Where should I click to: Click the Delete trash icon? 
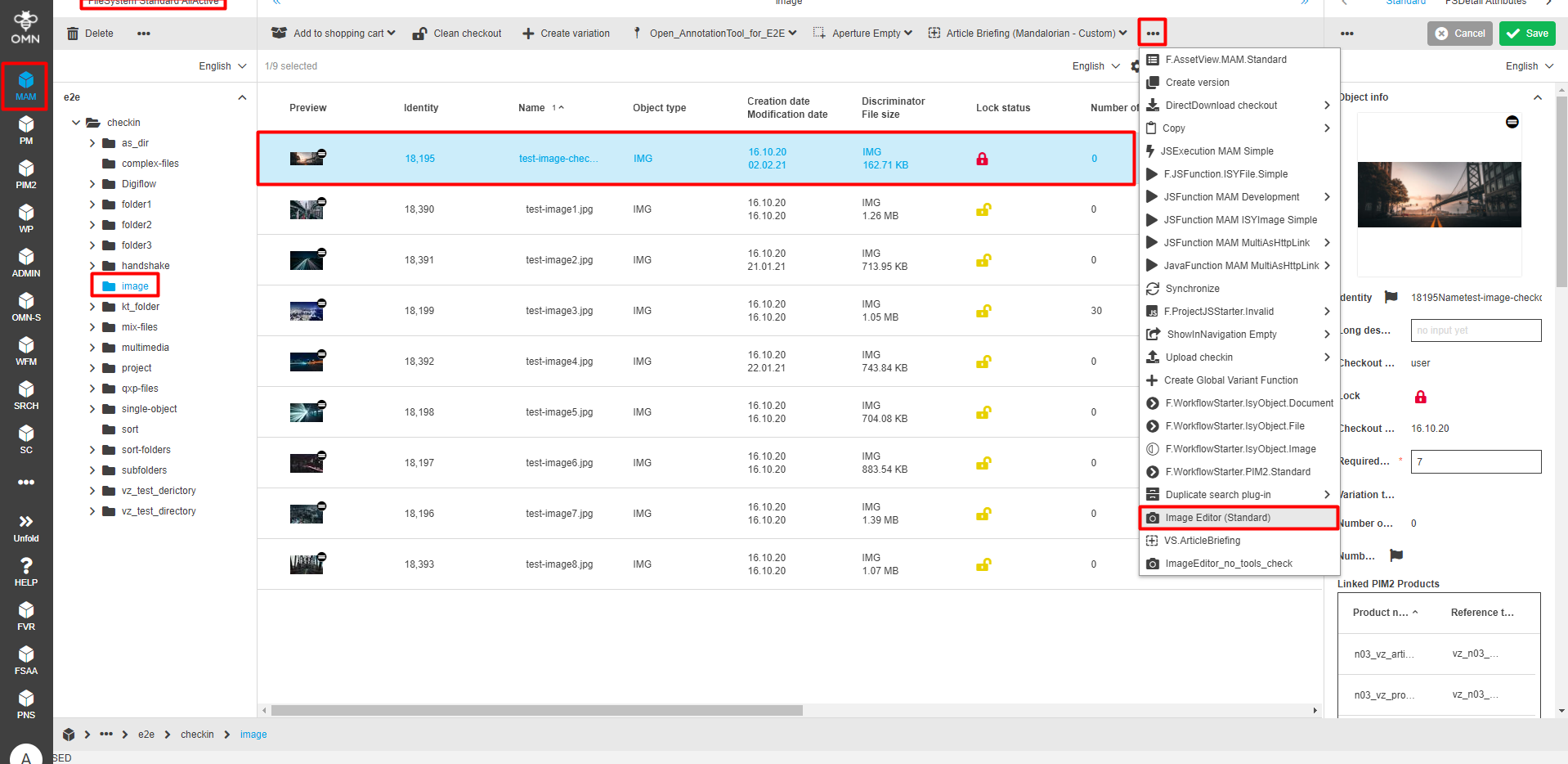click(x=74, y=34)
